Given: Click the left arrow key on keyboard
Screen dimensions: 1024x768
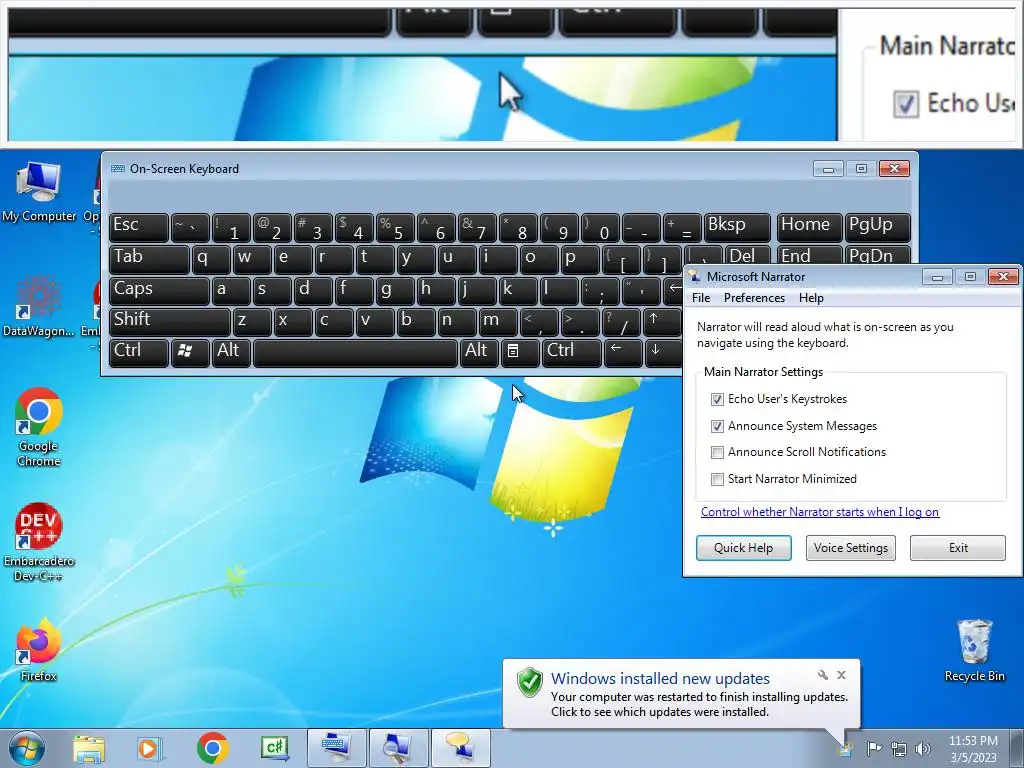Looking at the screenshot, I should 622,352.
